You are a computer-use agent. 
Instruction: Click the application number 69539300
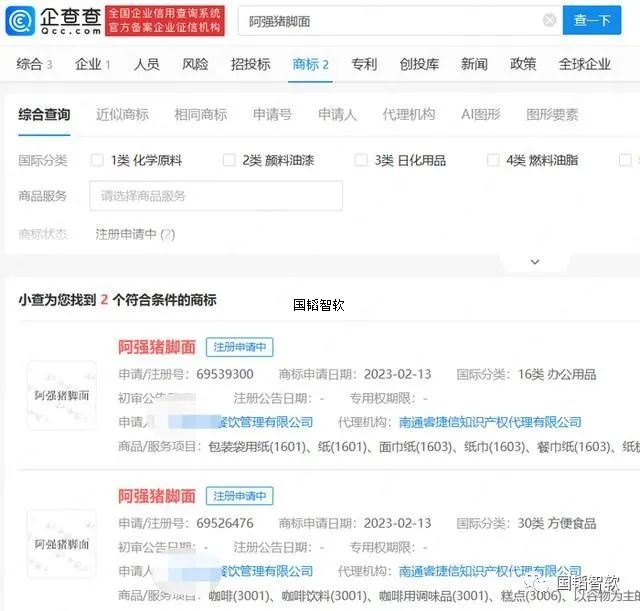[x=225, y=374]
